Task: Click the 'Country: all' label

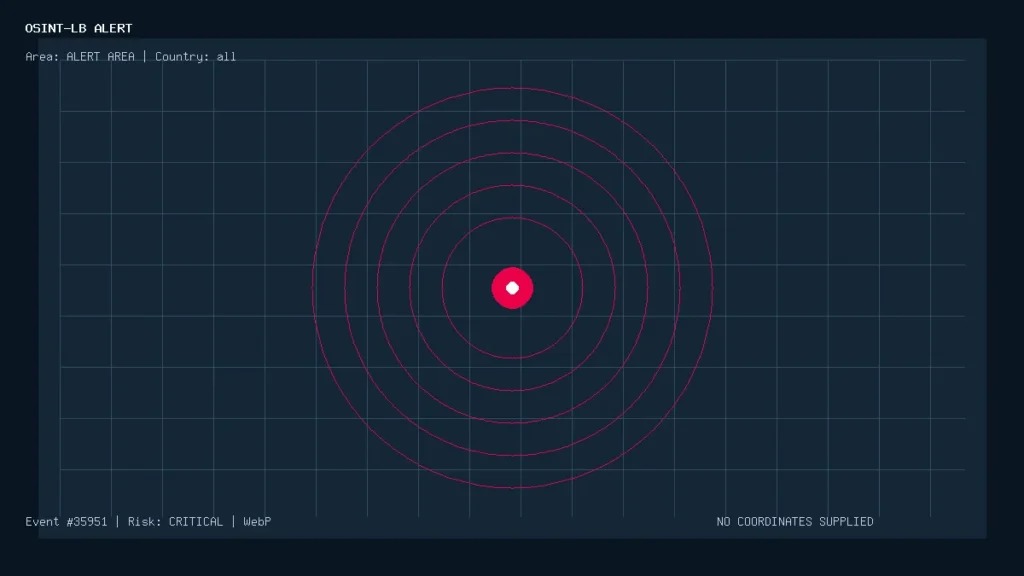Action: pyautogui.click(x=195, y=57)
